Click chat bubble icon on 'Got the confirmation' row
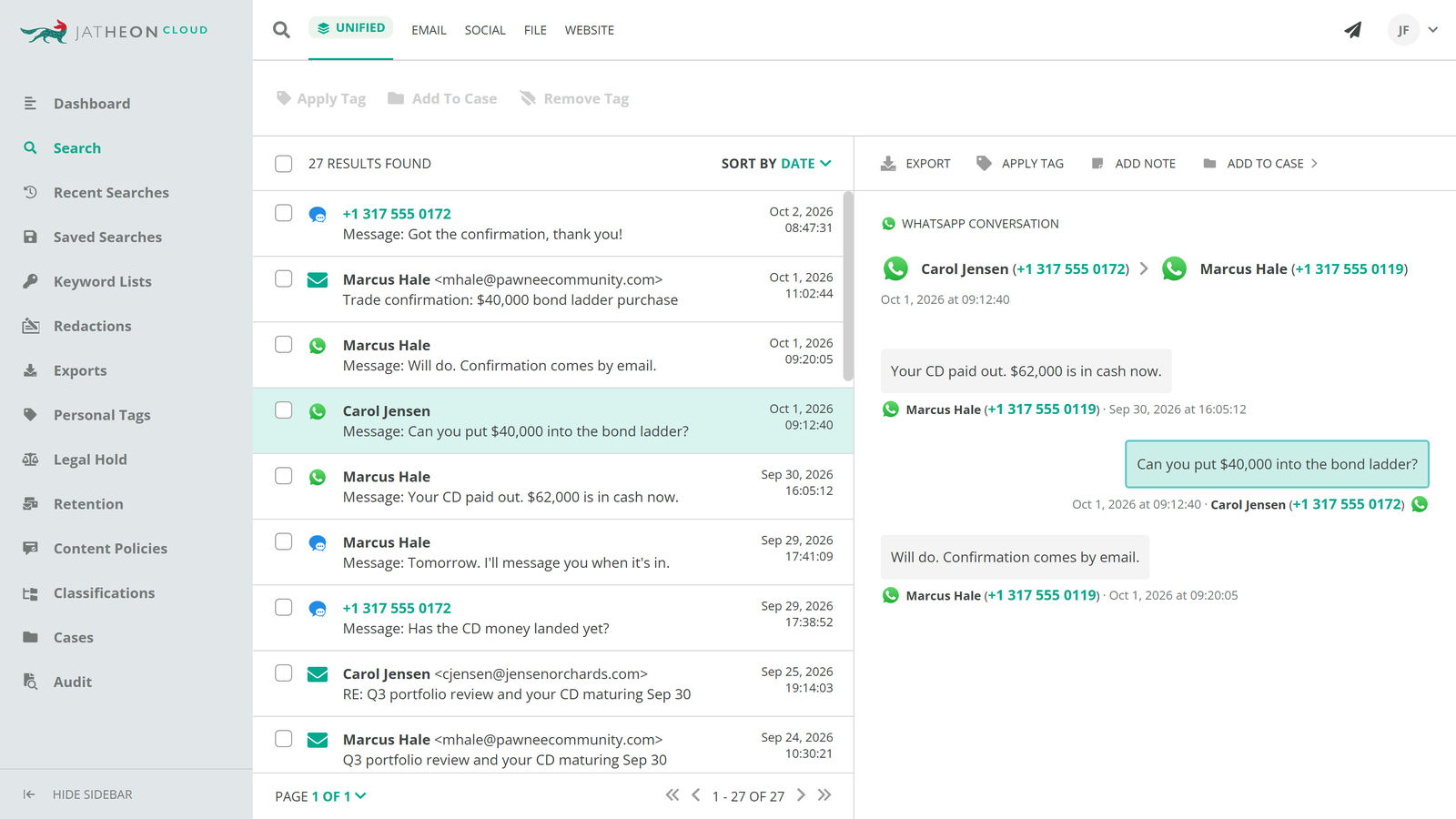Viewport: 1456px width, 819px height. tap(318, 215)
